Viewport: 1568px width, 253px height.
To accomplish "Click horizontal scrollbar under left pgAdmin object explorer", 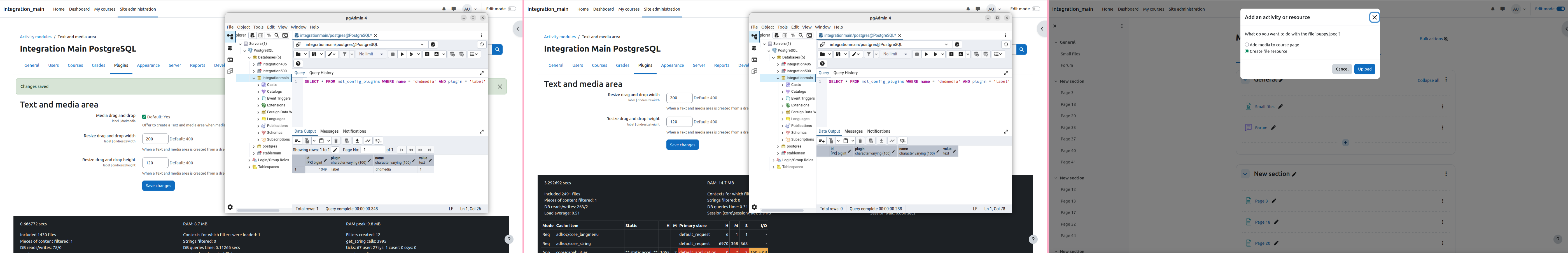I will point(258,210).
